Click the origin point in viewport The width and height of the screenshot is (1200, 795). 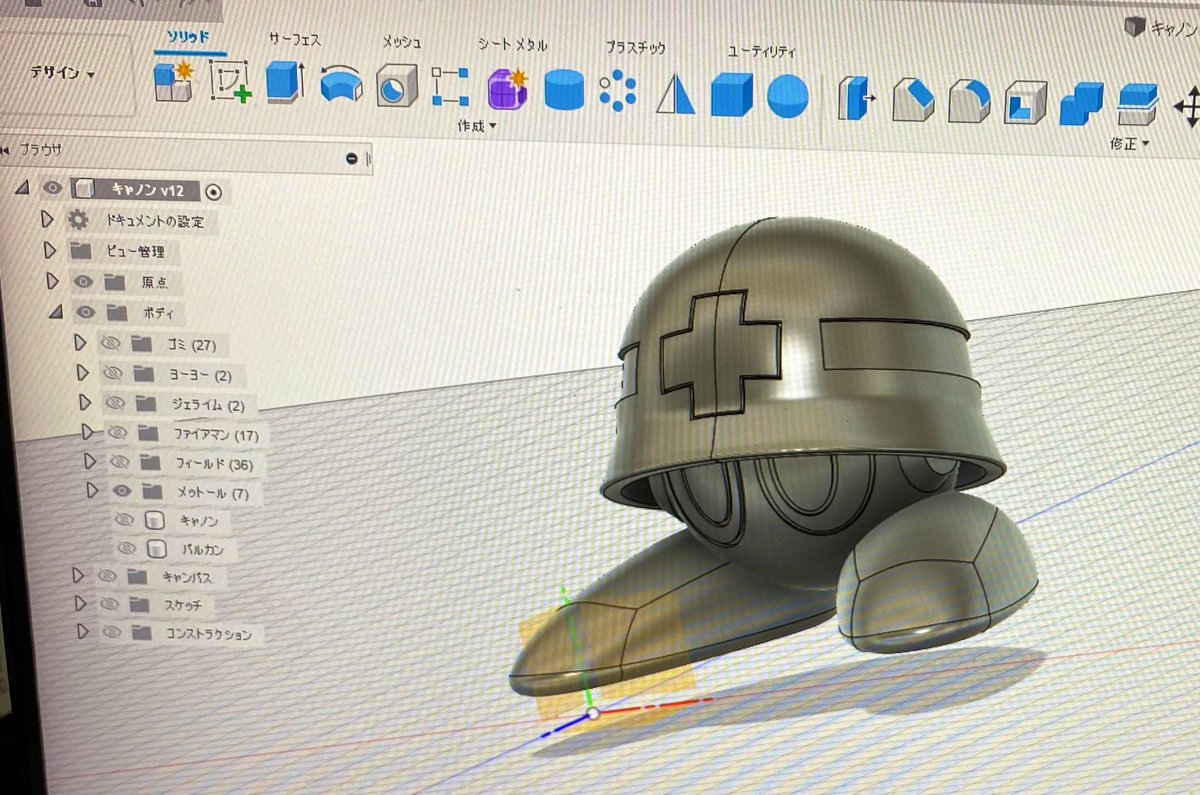594,713
